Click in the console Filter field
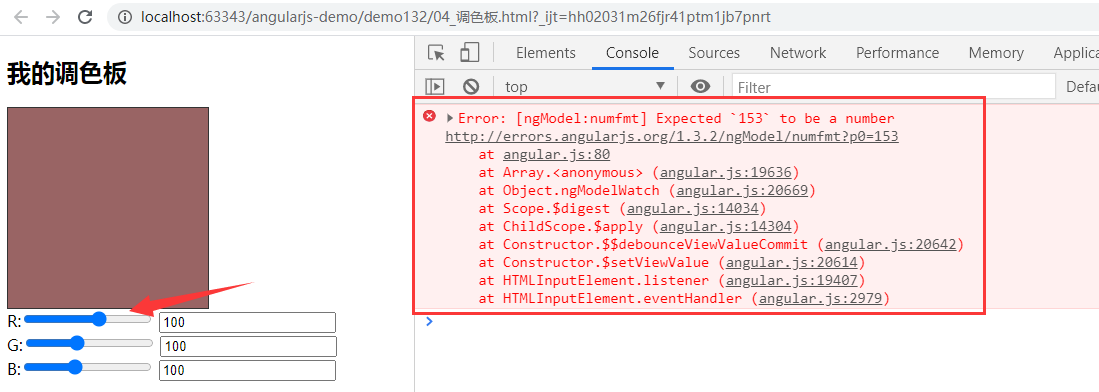The width and height of the screenshot is (1099, 392). point(894,87)
